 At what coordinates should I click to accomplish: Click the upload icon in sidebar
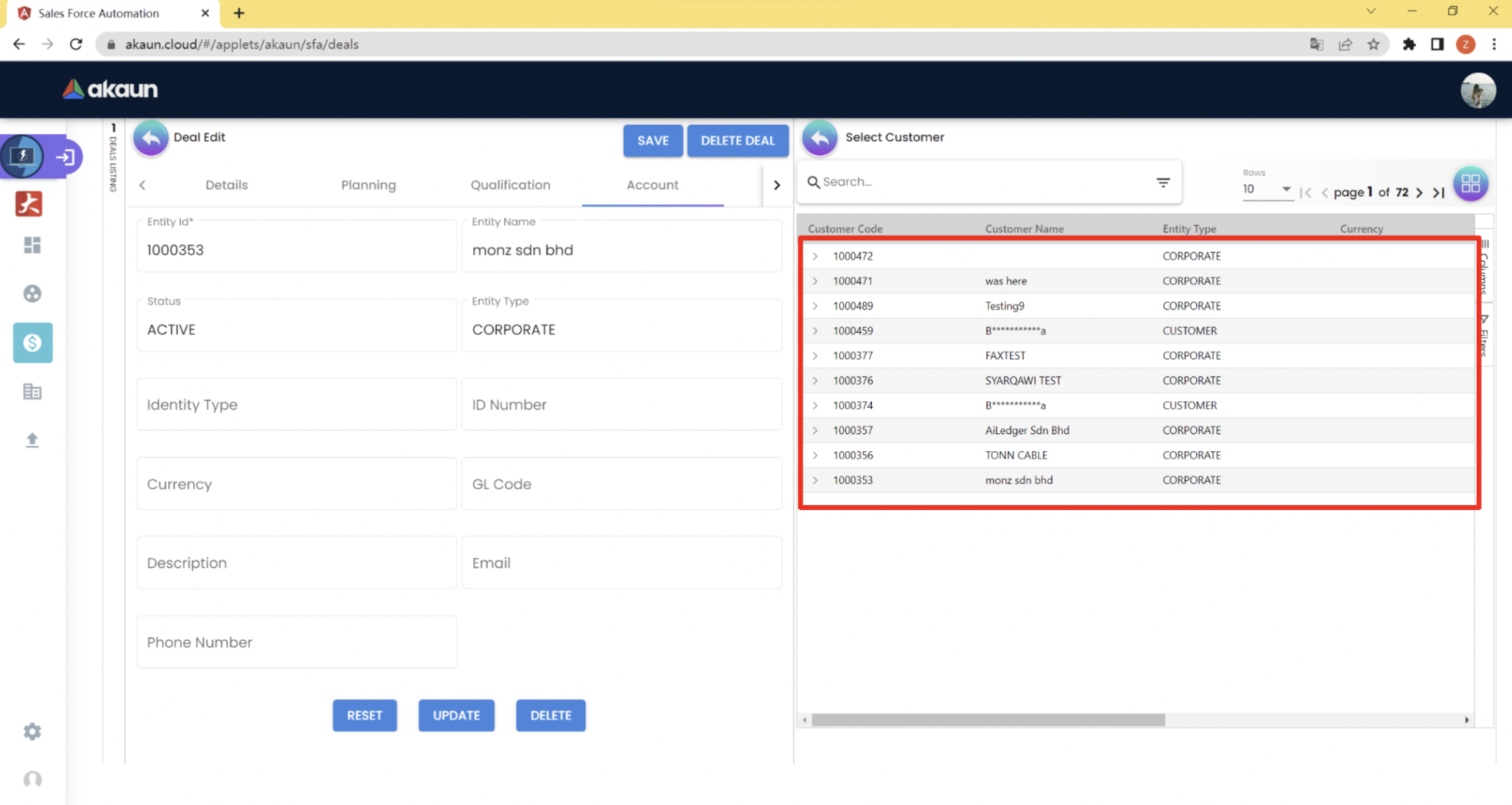tap(32, 440)
